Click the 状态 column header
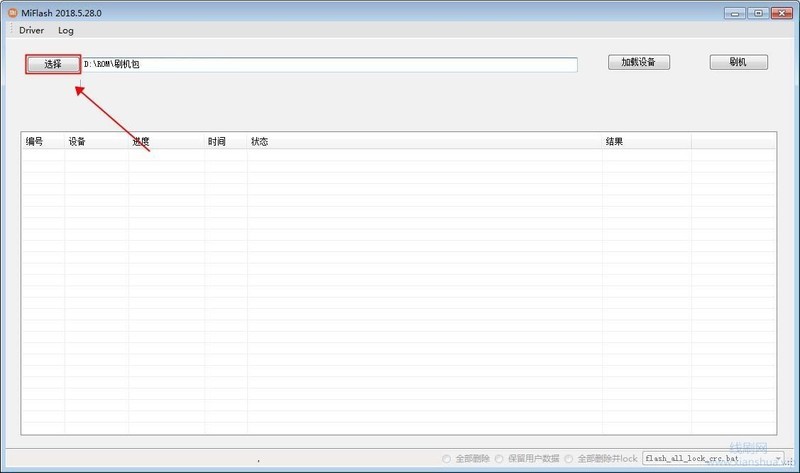Screen dimensions: 800x473 424,141
